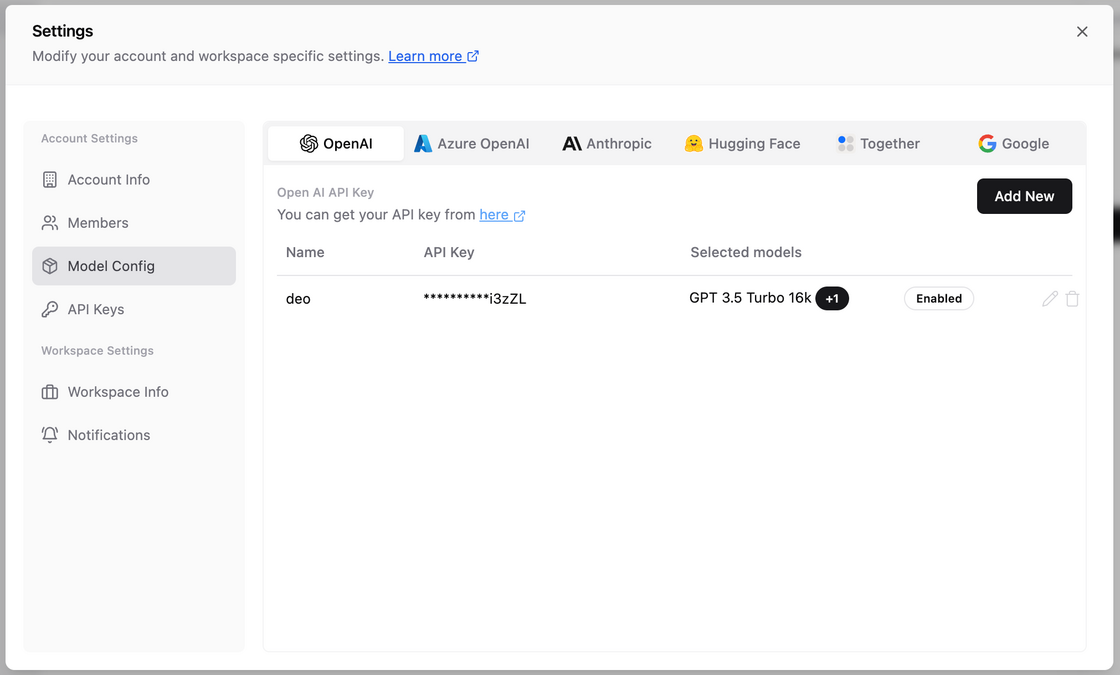Click external link icon beside Learn more
The image size is (1120, 675).
(473, 56)
